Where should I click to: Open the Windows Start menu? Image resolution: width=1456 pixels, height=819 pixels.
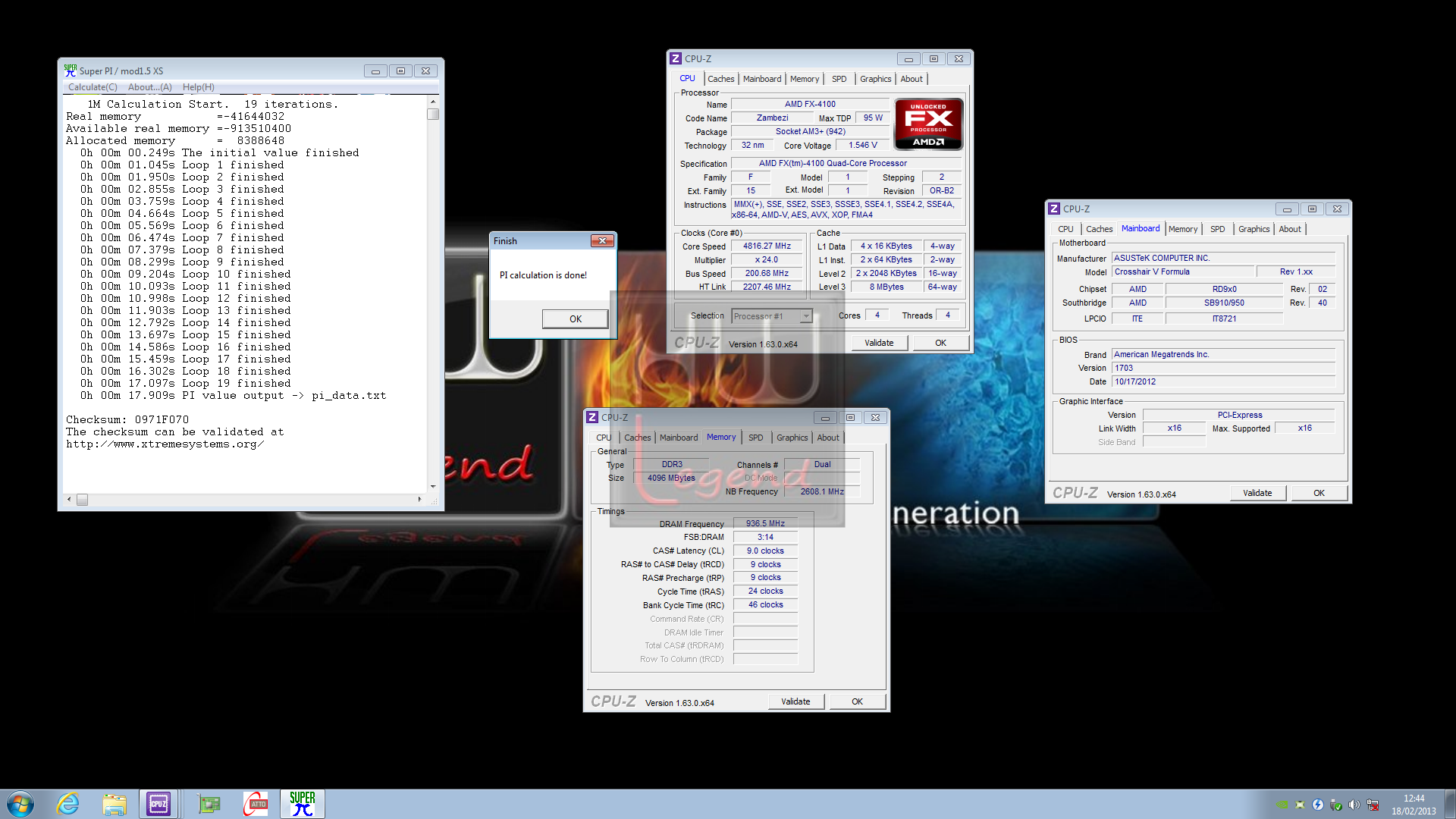tap(20, 804)
